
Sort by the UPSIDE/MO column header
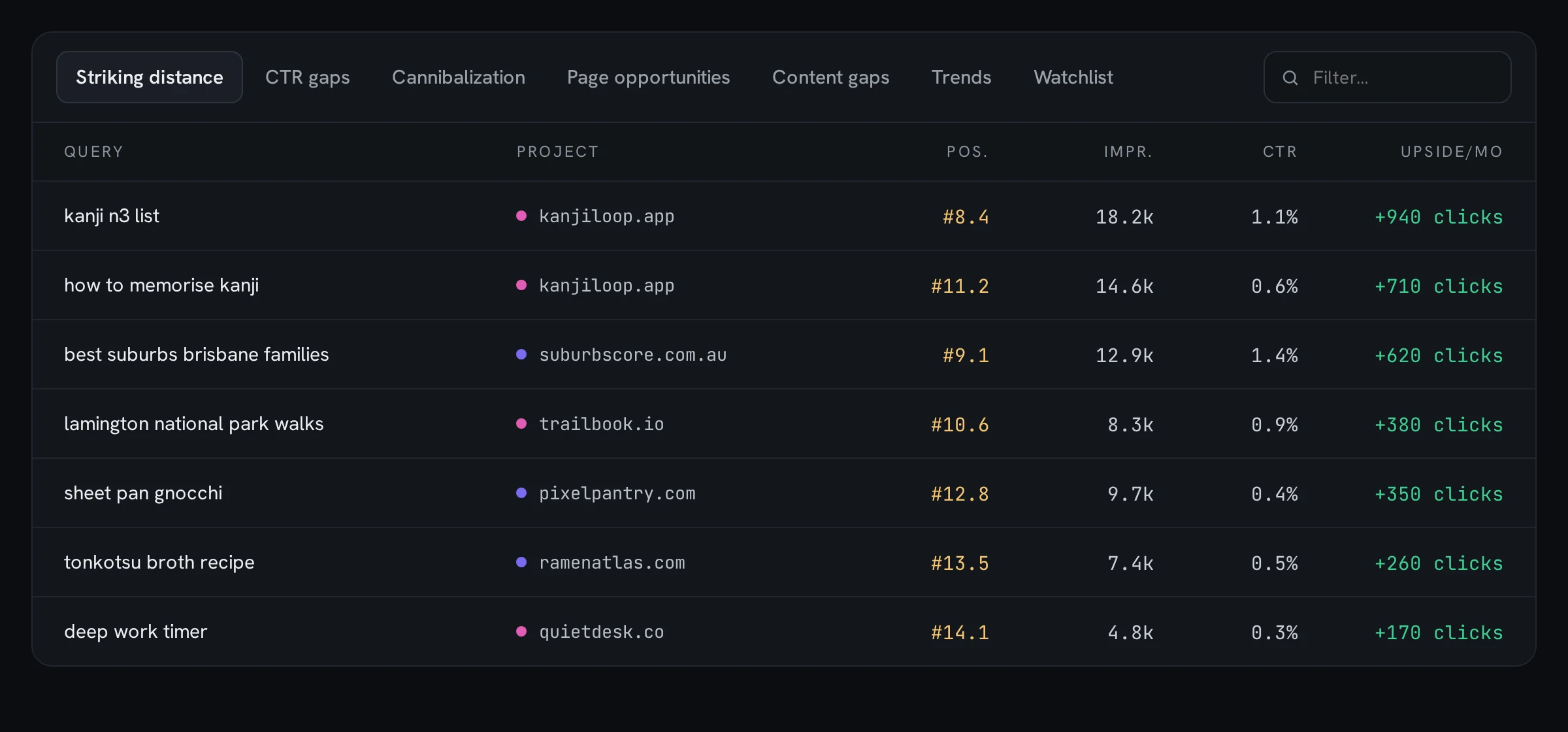point(1452,152)
